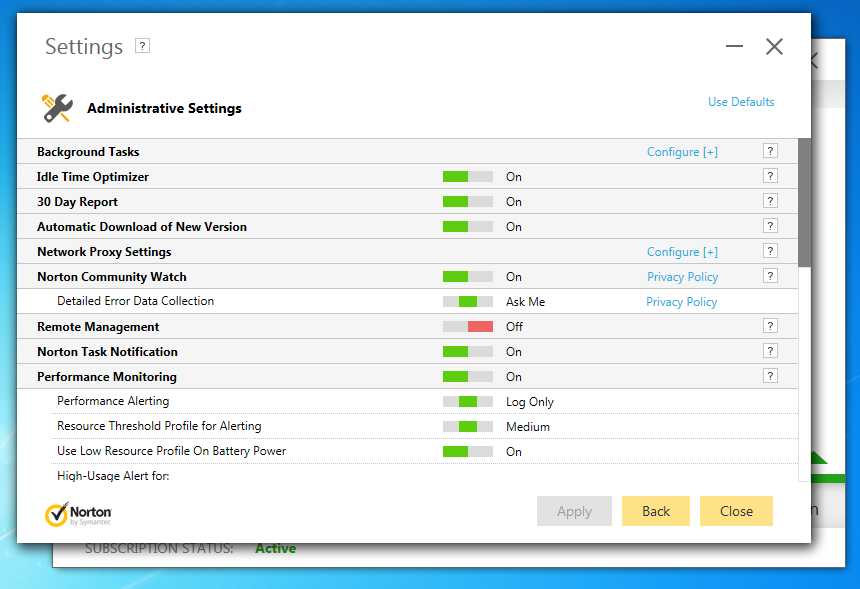The image size is (860, 589).
Task: Click the Medium value text
Action: 528,427
